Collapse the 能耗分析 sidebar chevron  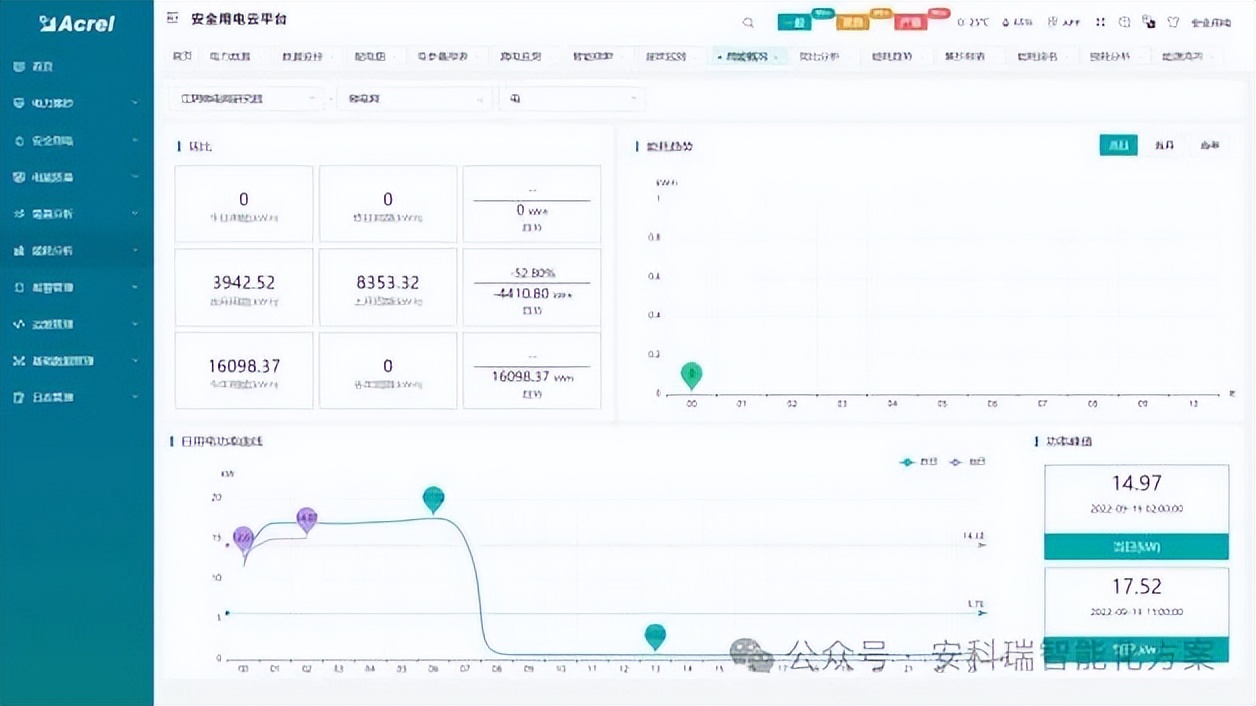tap(136, 251)
